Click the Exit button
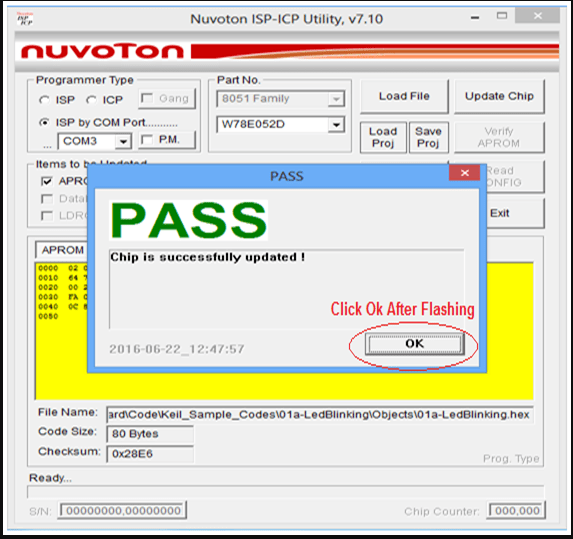This screenshot has width=573, height=539. coord(515,213)
